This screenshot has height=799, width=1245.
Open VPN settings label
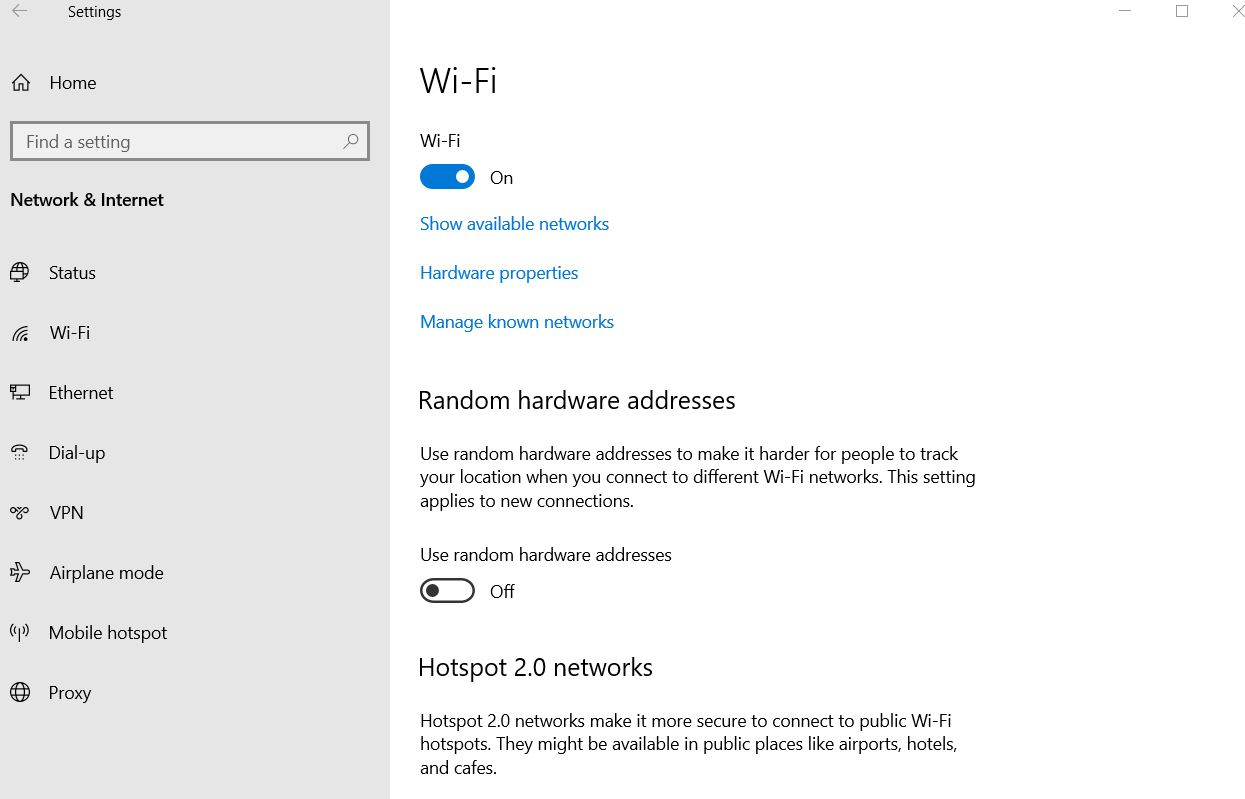pos(67,513)
